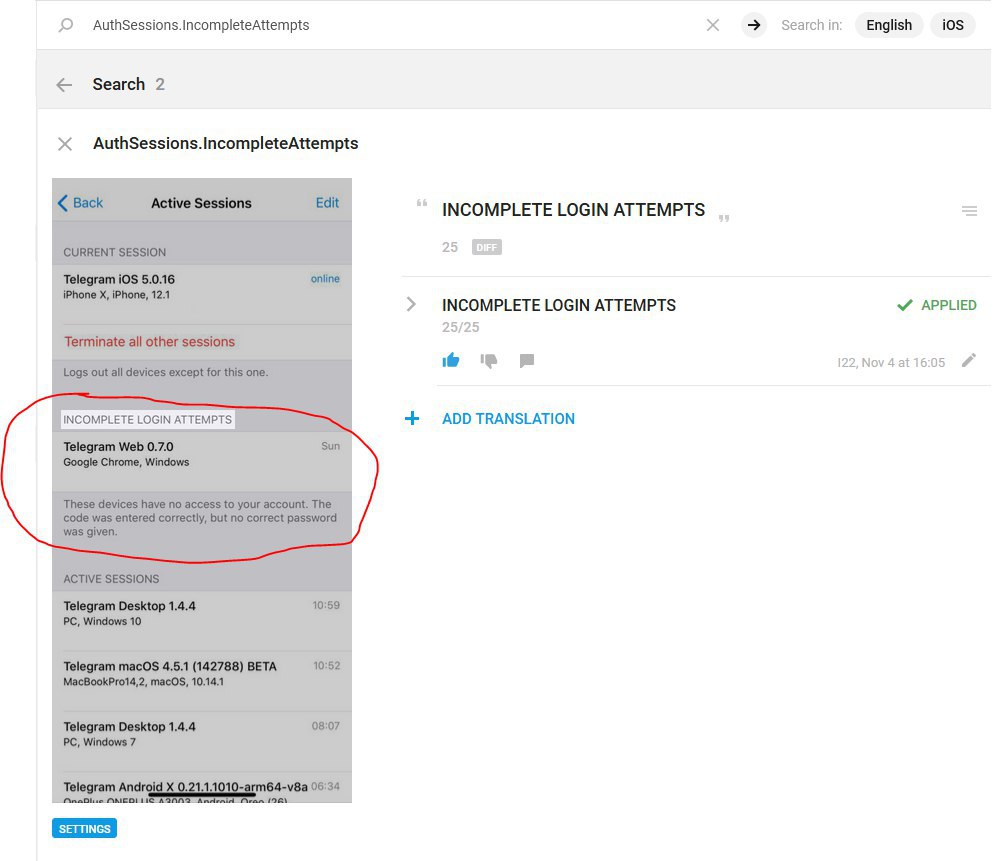Click the Search breadcrumb label

coord(119,85)
